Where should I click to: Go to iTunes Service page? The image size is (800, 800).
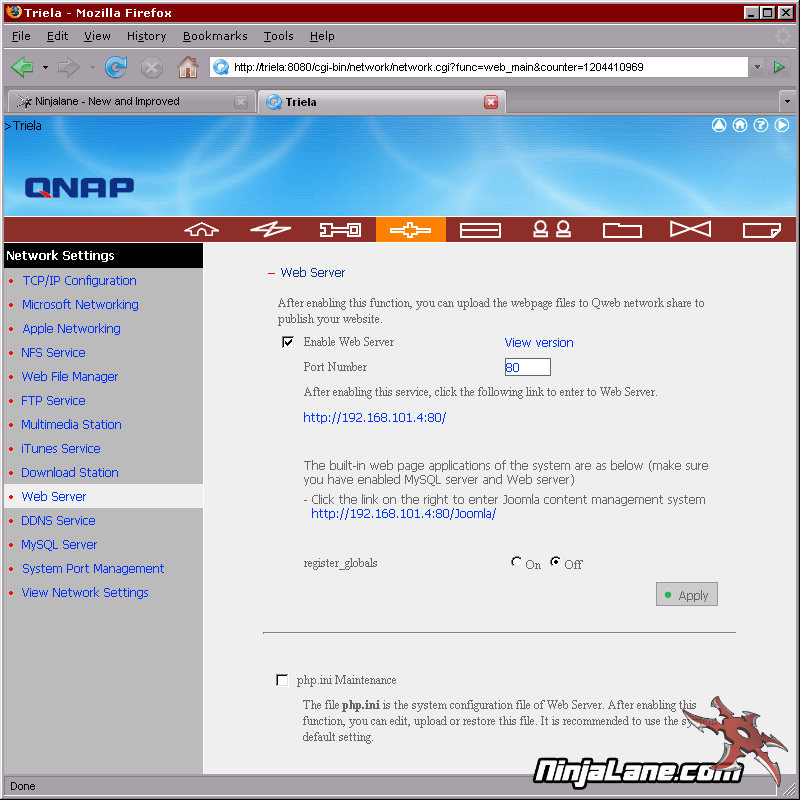60,448
